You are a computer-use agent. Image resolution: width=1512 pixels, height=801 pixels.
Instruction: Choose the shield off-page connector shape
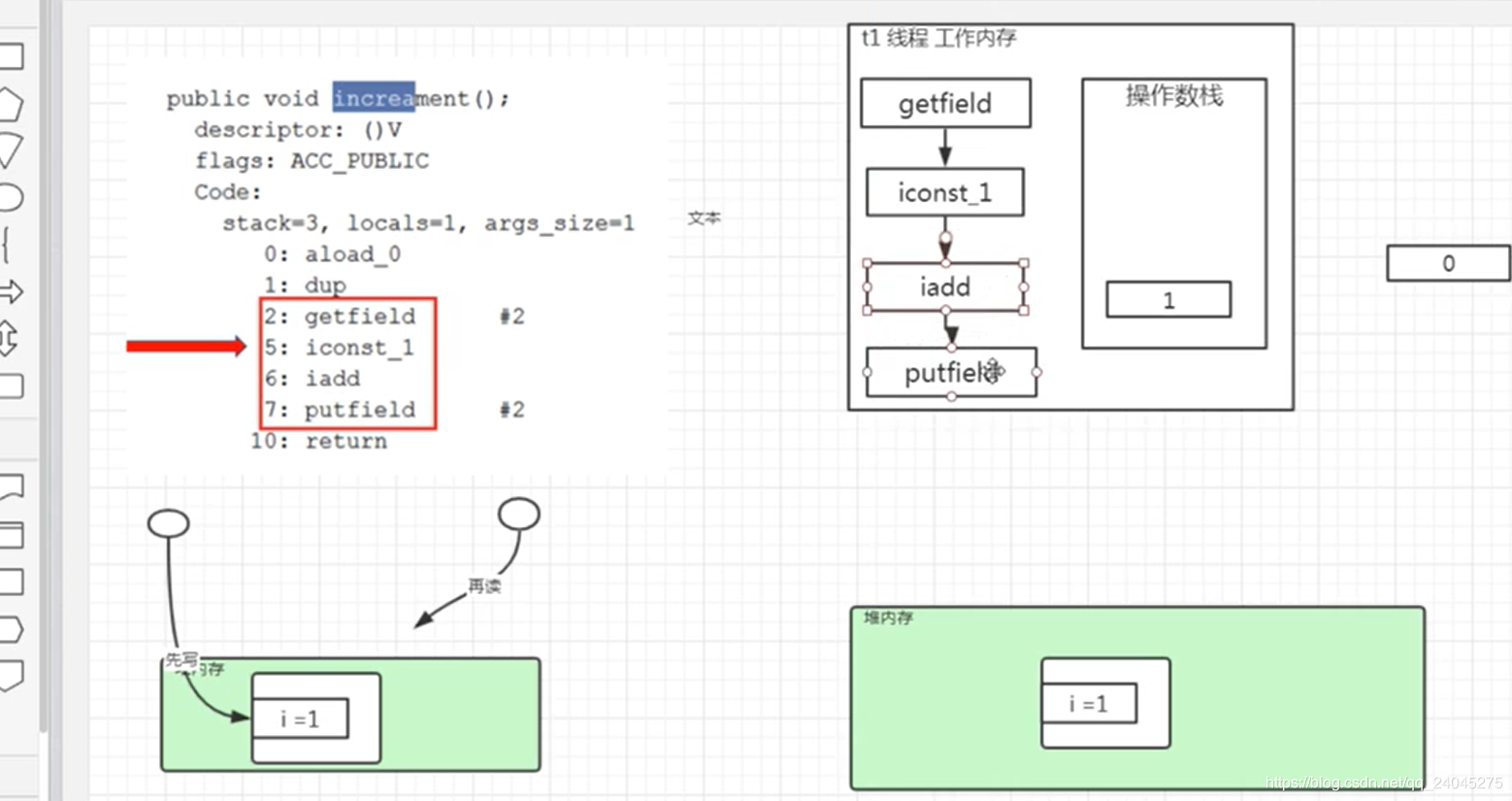[x=10, y=676]
